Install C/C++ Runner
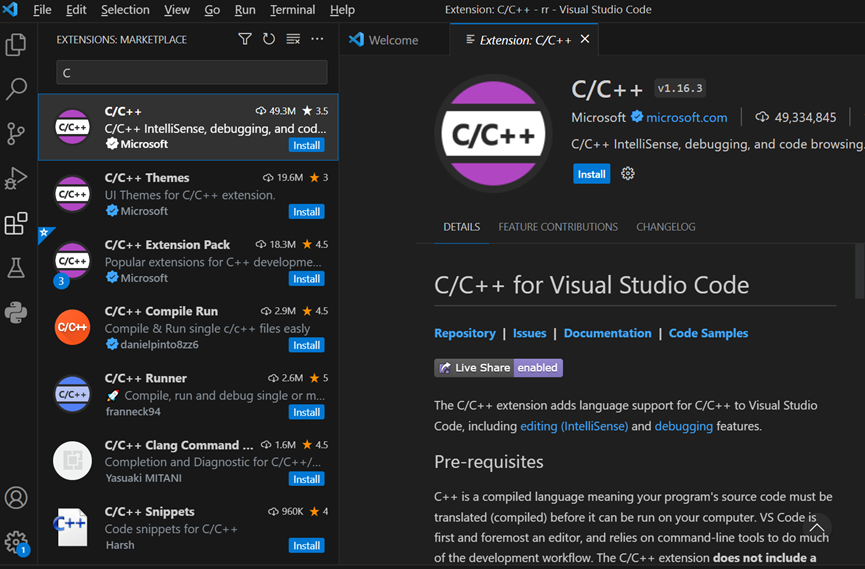This screenshot has width=865, height=569. pos(306,412)
